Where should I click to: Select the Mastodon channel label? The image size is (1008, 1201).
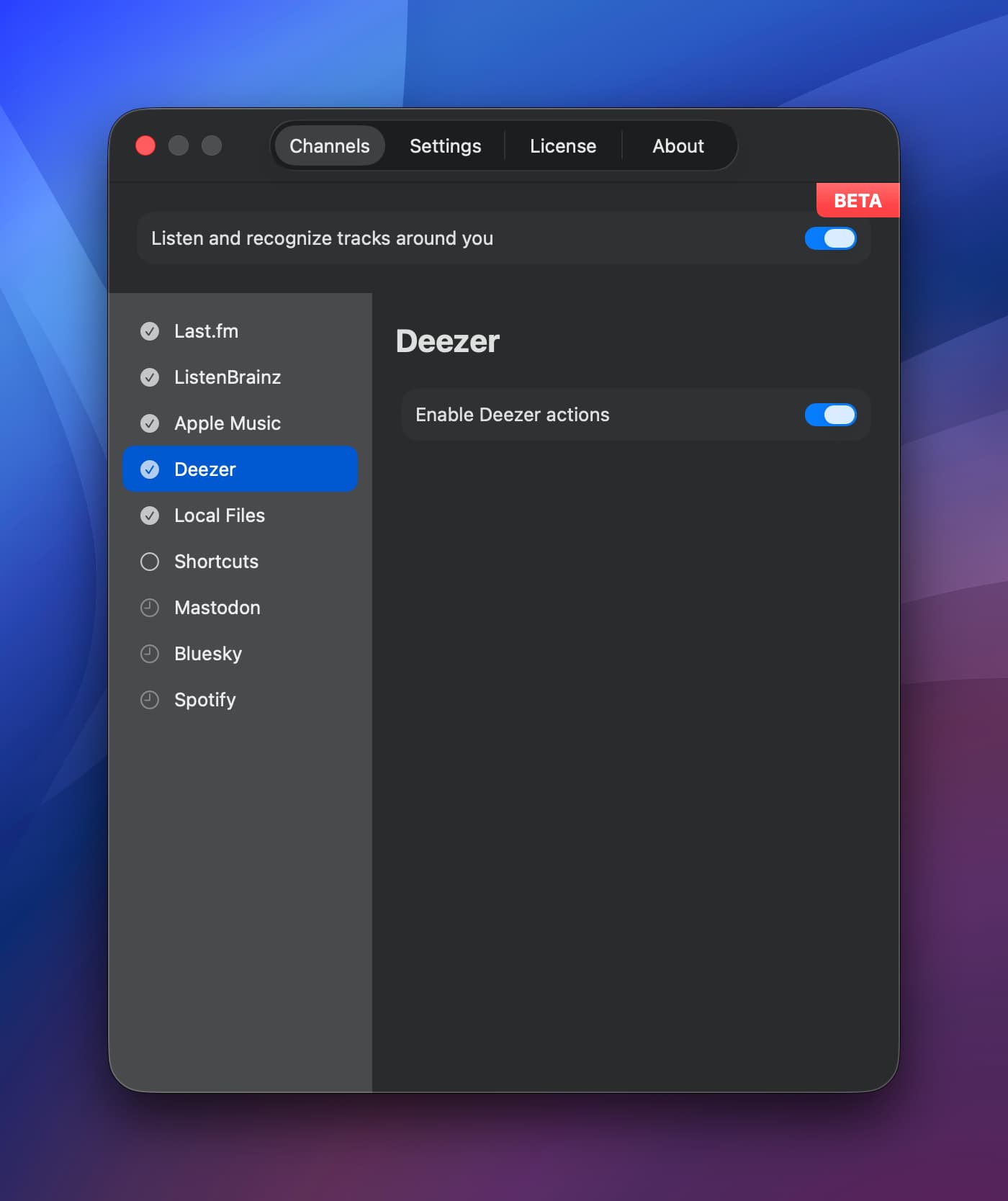pos(217,608)
